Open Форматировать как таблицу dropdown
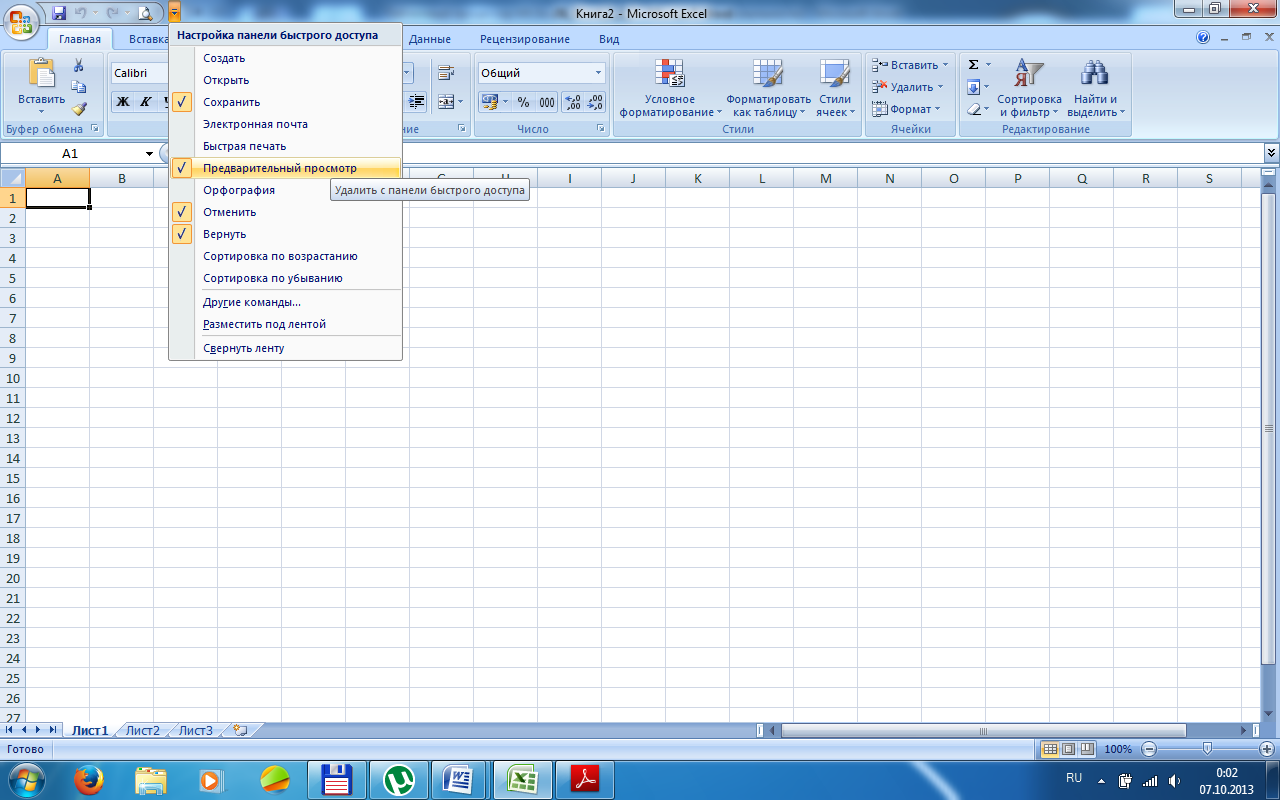Image resolution: width=1280 pixels, height=800 pixels. click(x=768, y=88)
